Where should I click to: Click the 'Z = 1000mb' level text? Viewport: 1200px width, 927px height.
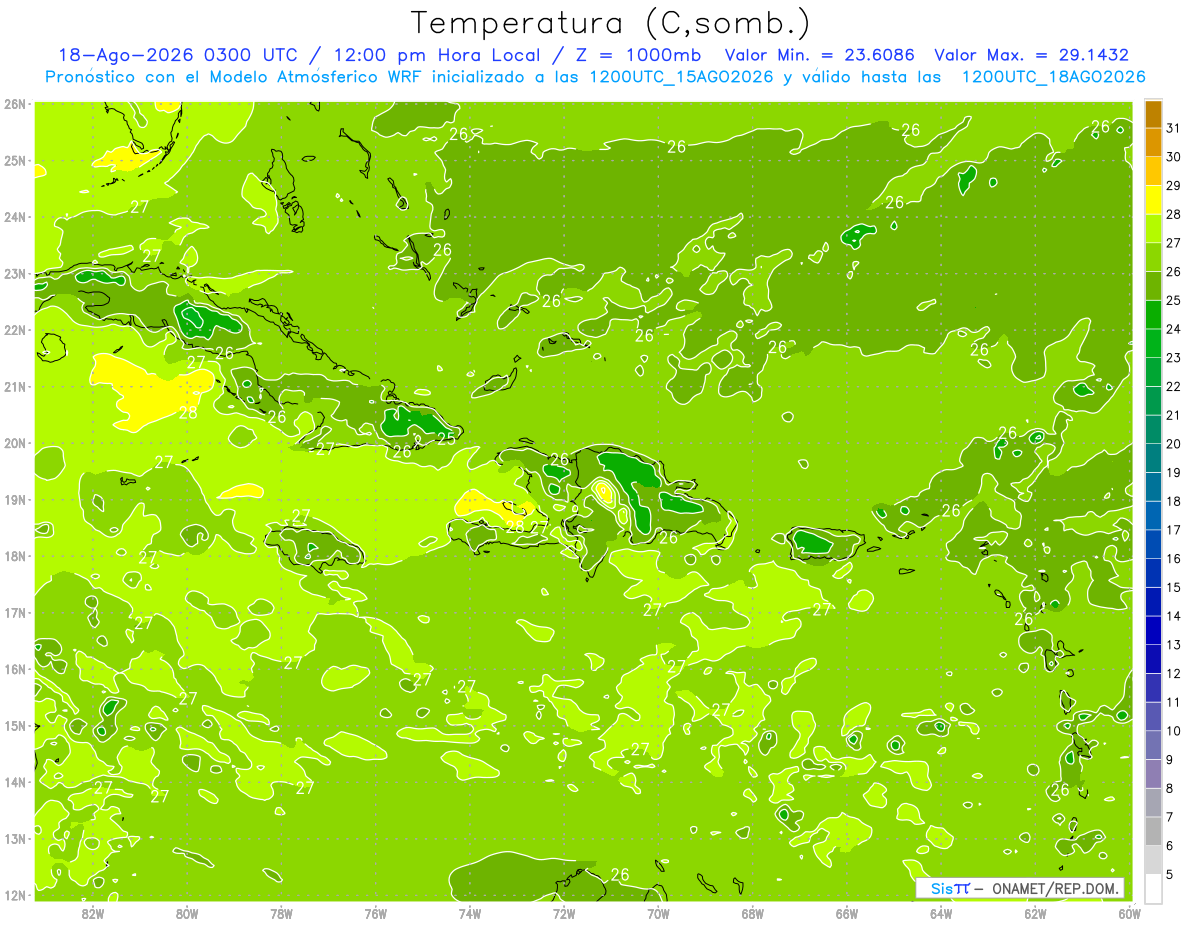pyautogui.click(x=637, y=55)
